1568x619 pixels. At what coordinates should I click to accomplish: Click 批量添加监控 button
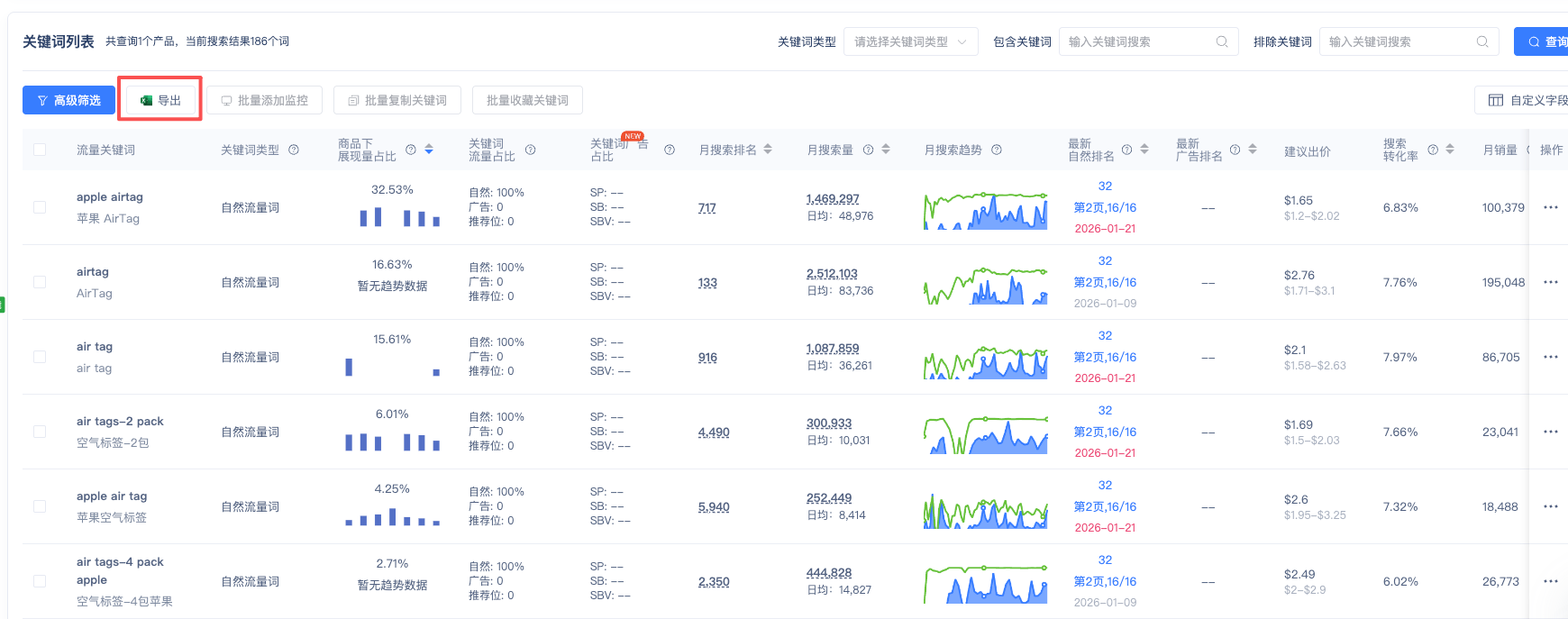[x=264, y=100]
